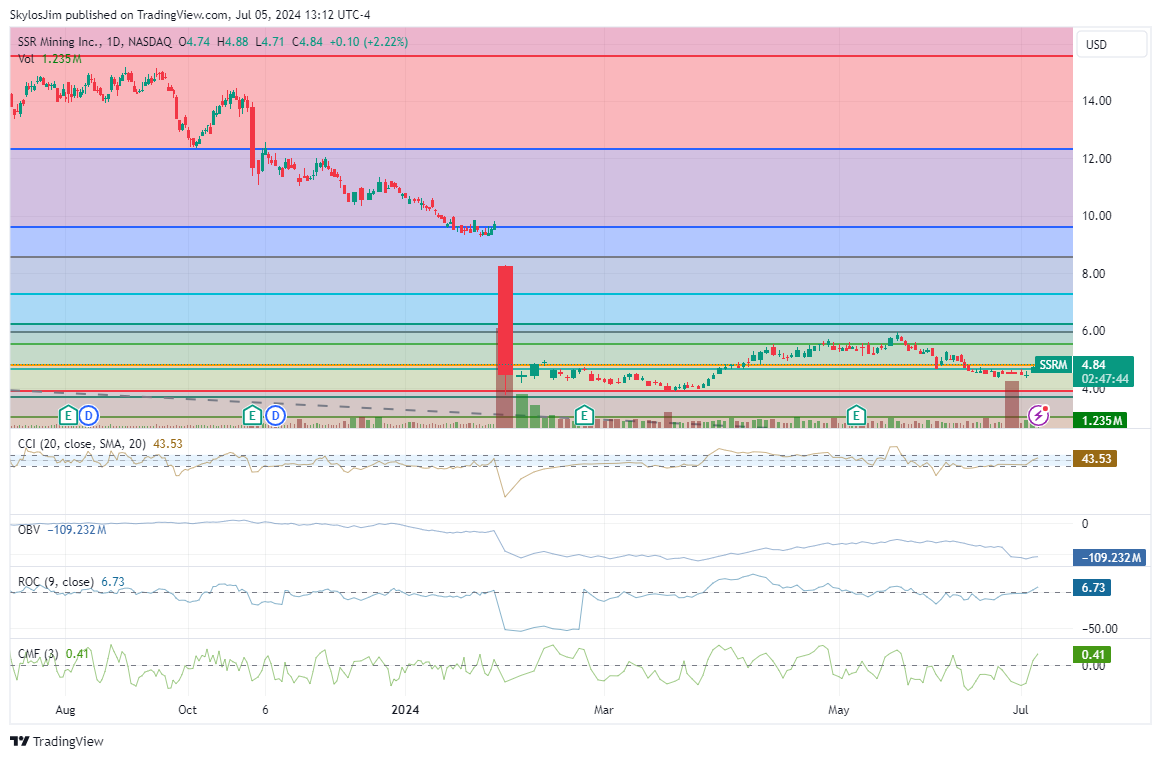The image size is (1161, 759).
Task: Click the Vol 1.235M indicator legend
Action: coord(50,58)
